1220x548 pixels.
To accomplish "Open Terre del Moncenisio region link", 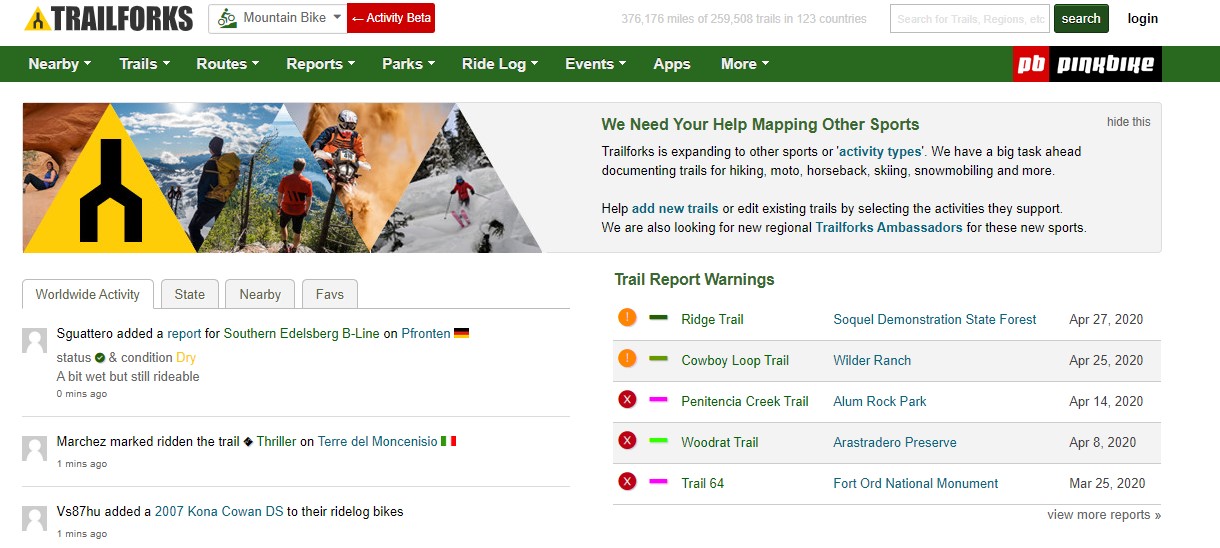I will pyautogui.click(x=377, y=442).
